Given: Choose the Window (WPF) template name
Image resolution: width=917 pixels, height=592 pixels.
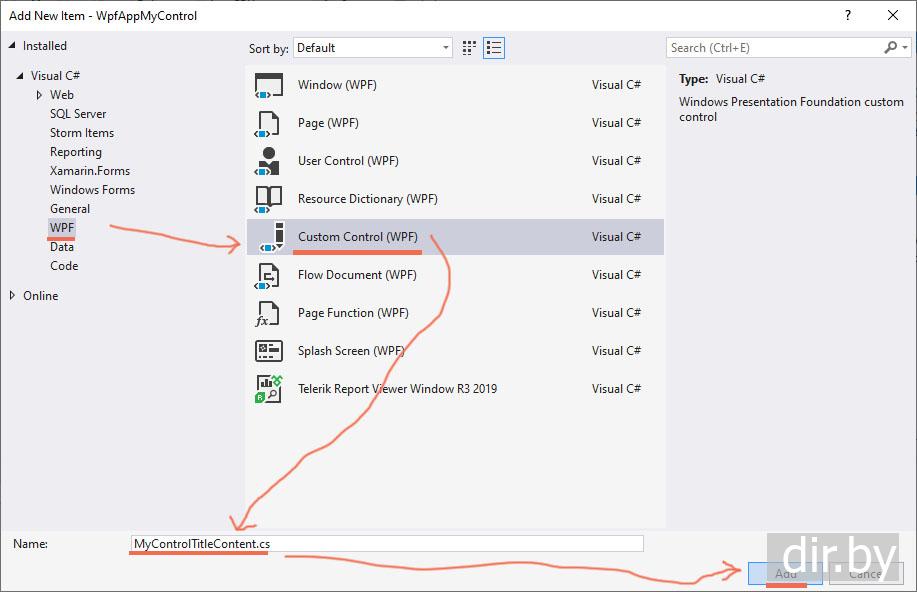Looking at the screenshot, I should pyautogui.click(x=337, y=85).
